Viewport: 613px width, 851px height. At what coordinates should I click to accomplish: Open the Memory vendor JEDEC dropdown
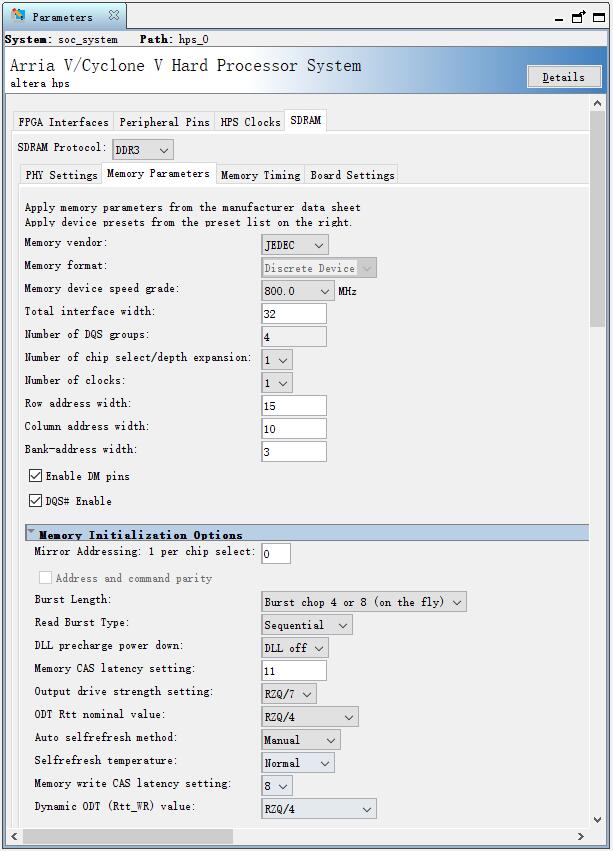coord(295,245)
